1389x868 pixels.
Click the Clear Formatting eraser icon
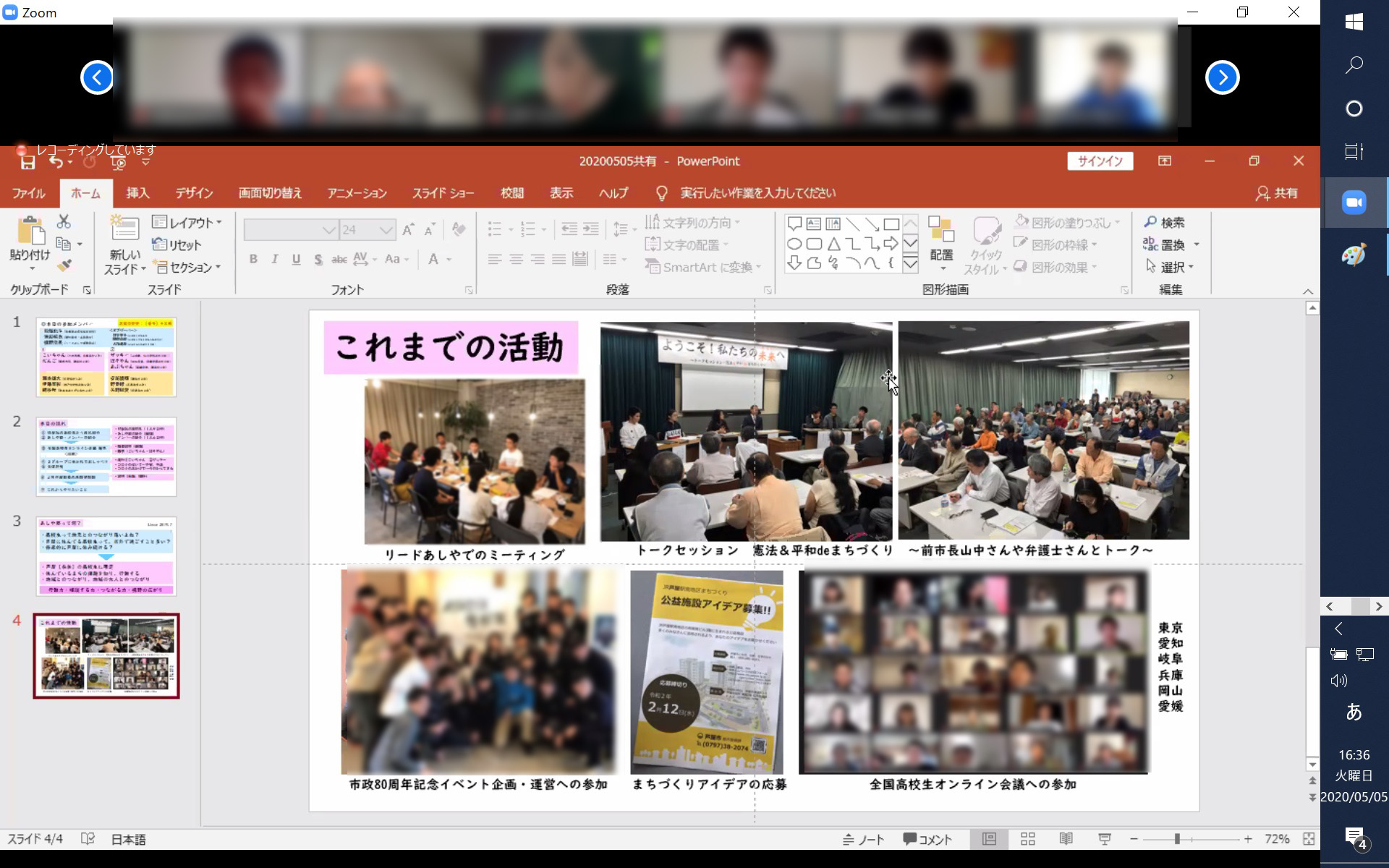(459, 230)
